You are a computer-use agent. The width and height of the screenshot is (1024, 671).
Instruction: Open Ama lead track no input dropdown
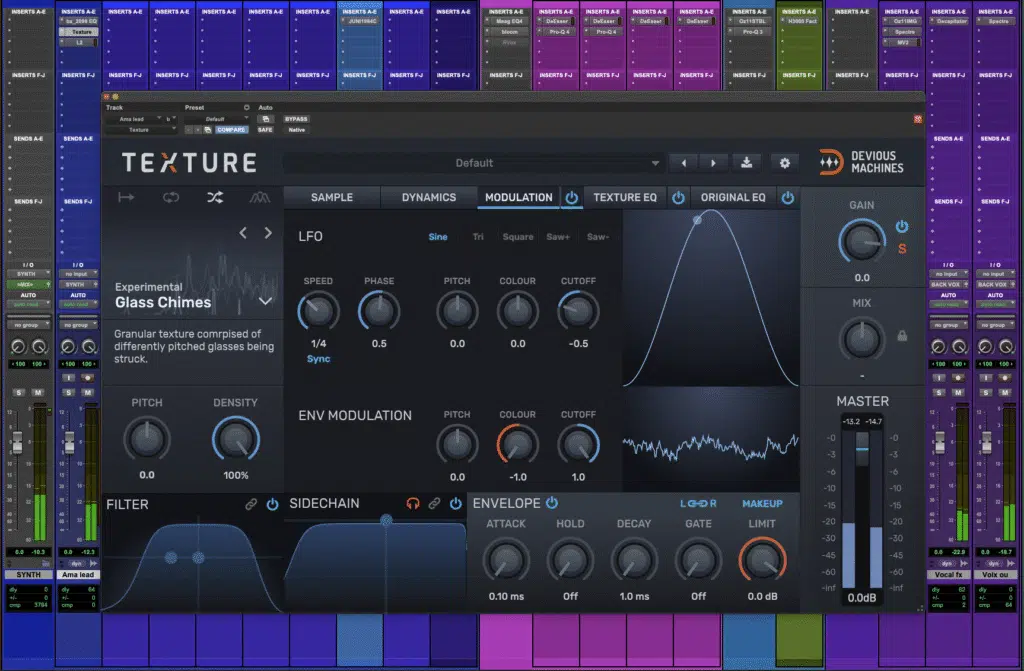(x=78, y=274)
